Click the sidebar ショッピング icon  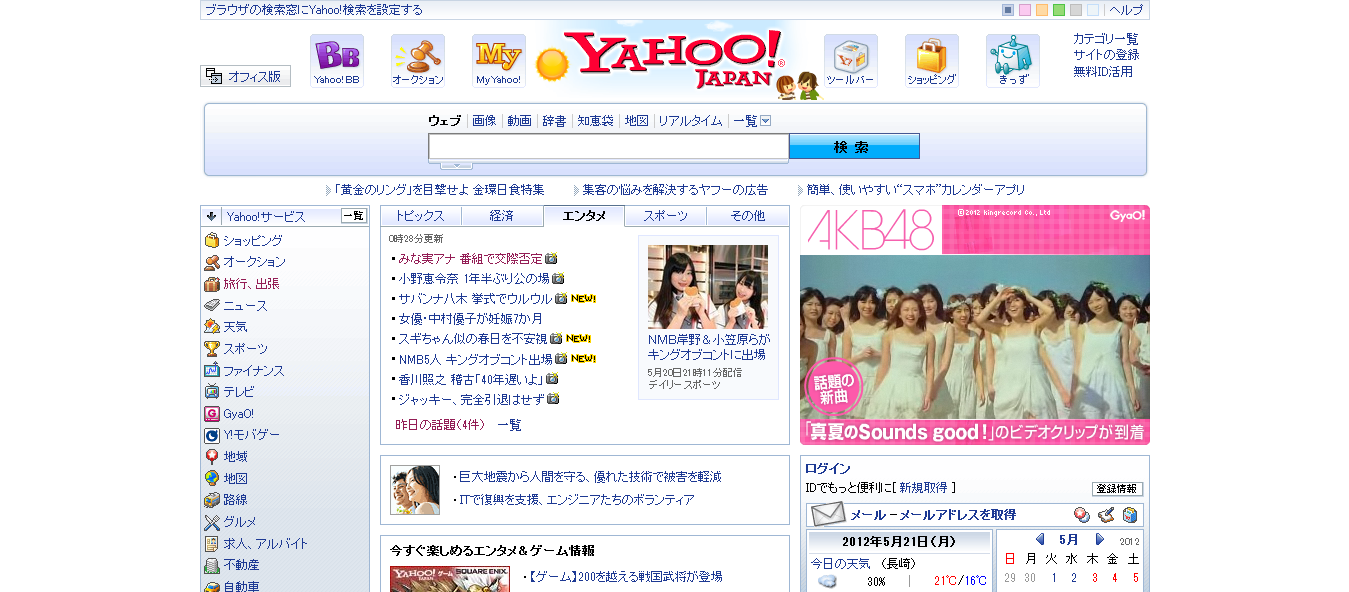pyautogui.click(x=212, y=240)
